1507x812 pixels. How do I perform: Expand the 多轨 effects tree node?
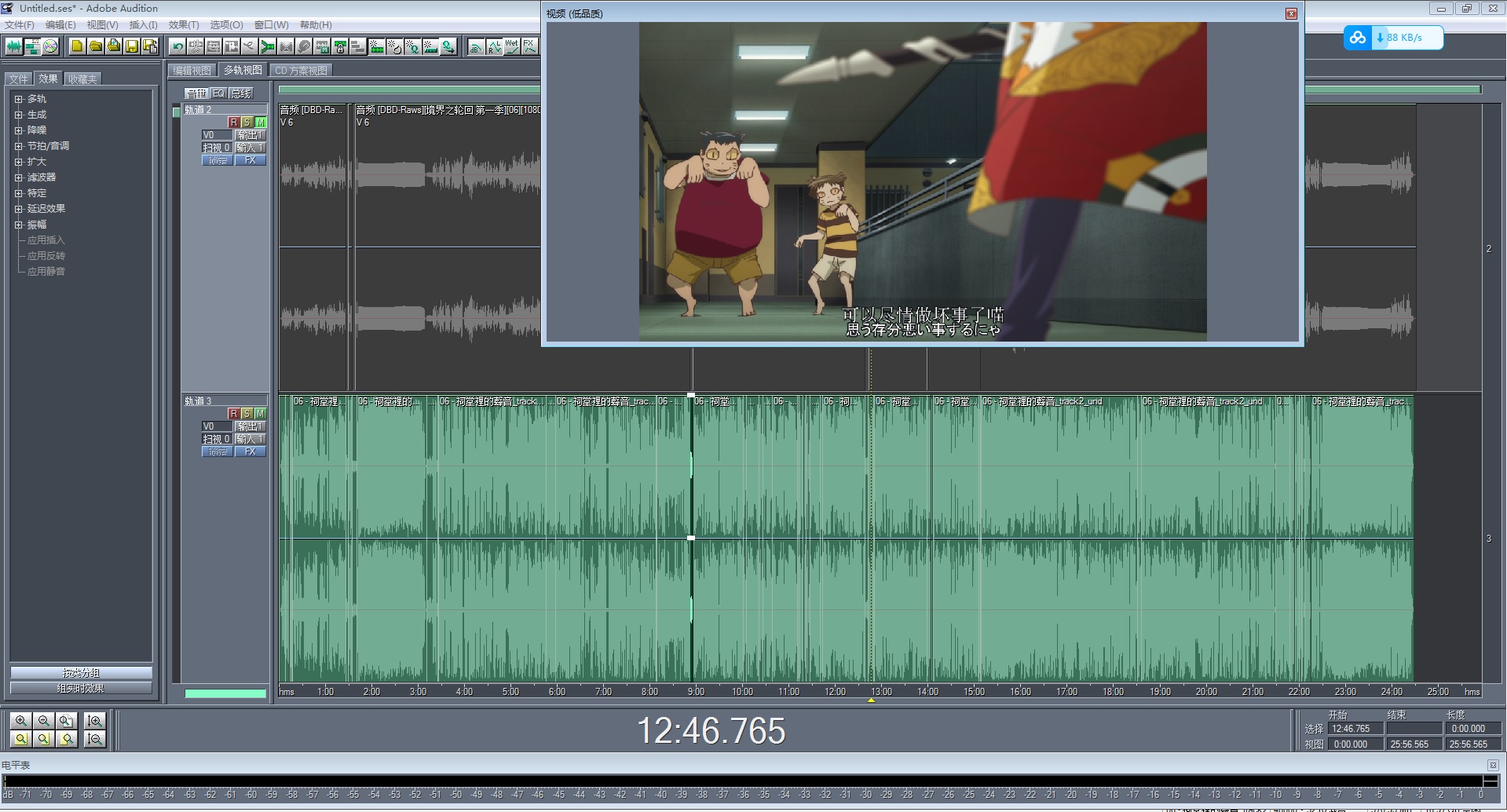18,99
